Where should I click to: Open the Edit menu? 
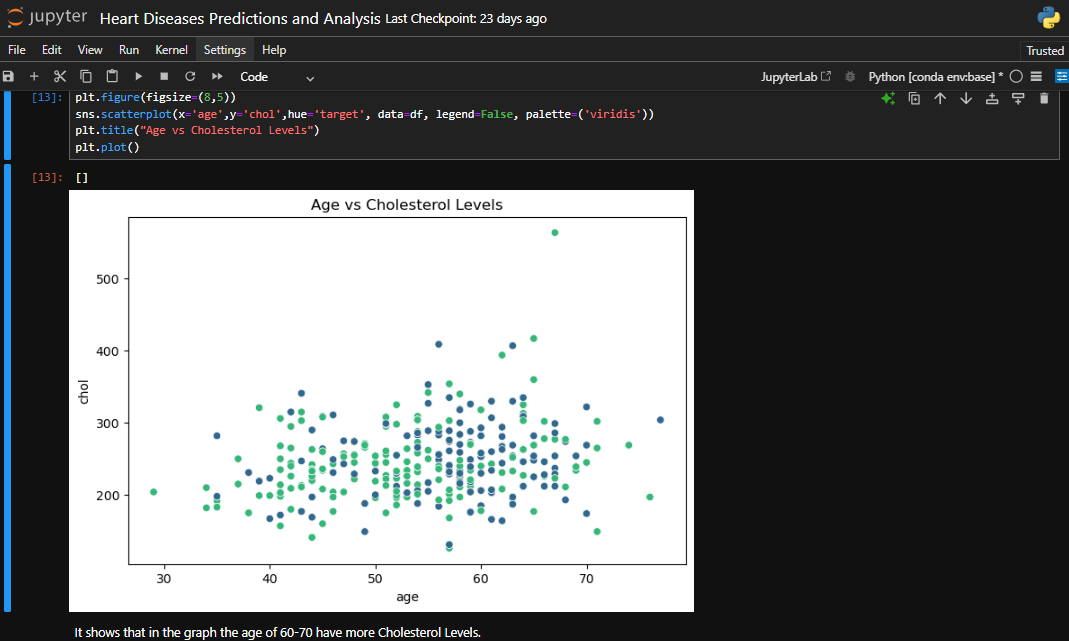coord(52,50)
